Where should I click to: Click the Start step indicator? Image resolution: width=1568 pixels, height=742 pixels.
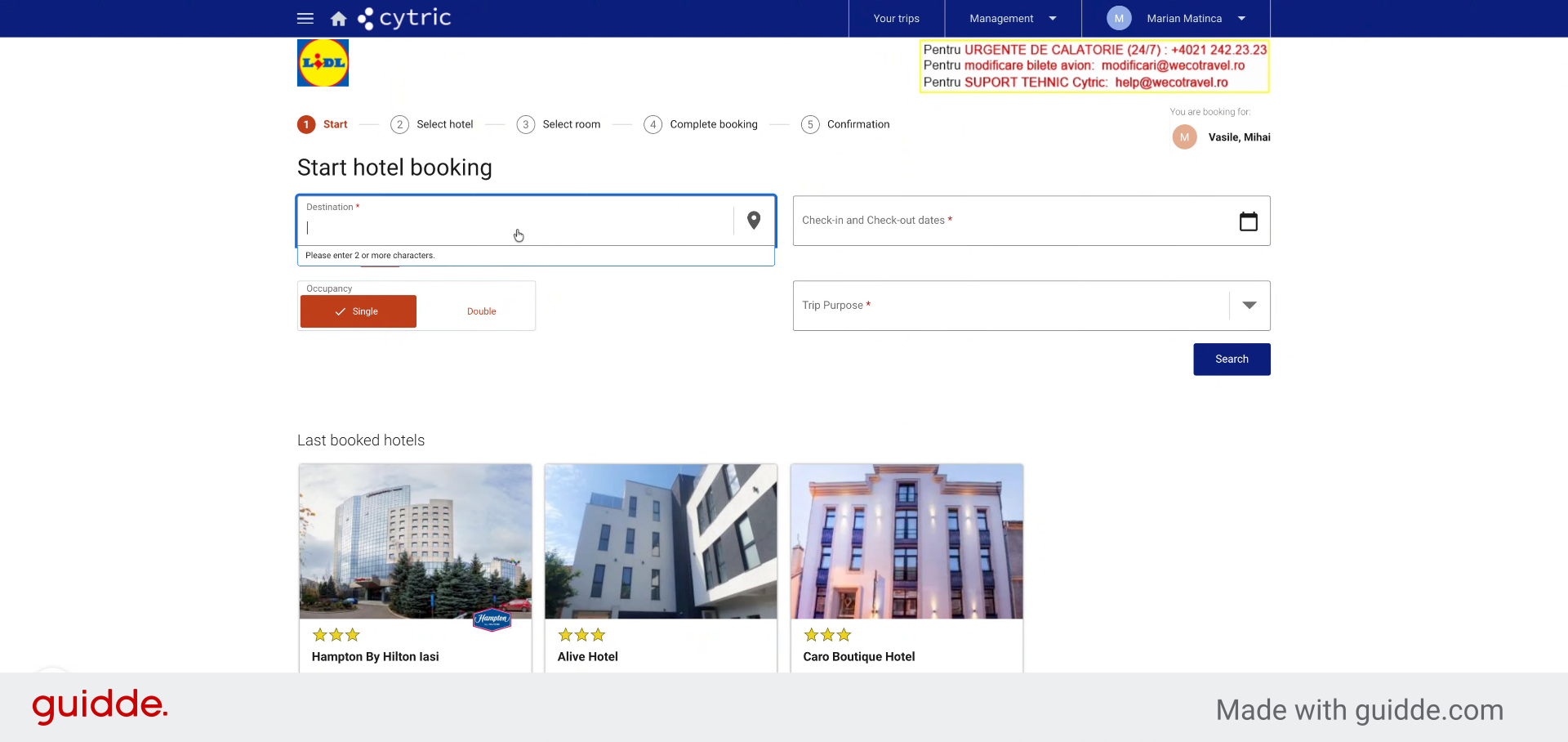click(323, 124)
